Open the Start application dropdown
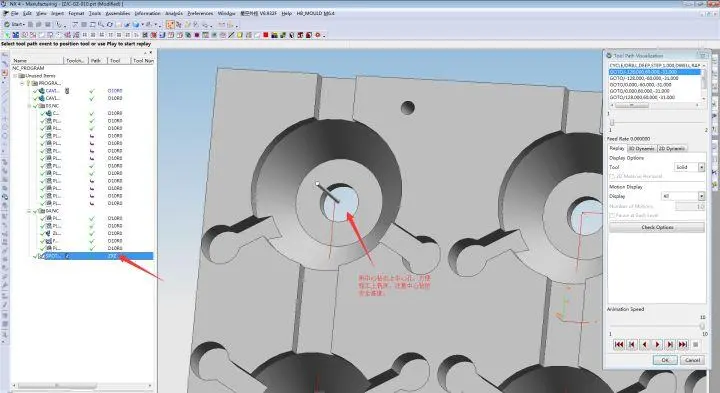Image resolution: width=720 pixels, height=393 pixels. [x=15, y=24]
